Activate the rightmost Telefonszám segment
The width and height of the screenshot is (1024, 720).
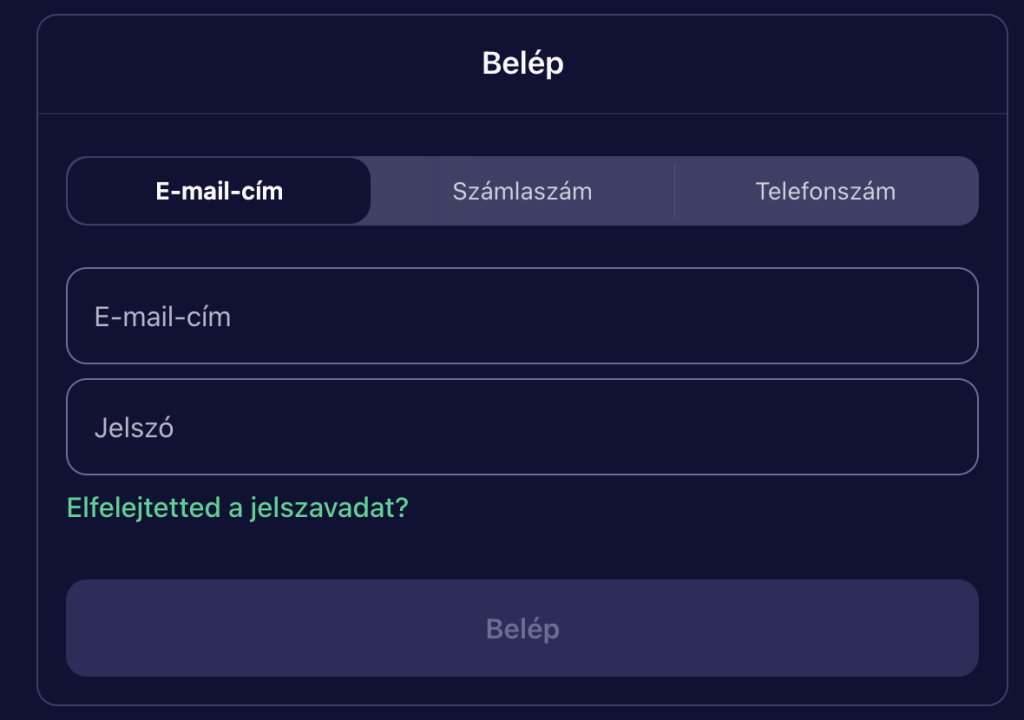tap(826, 191)
